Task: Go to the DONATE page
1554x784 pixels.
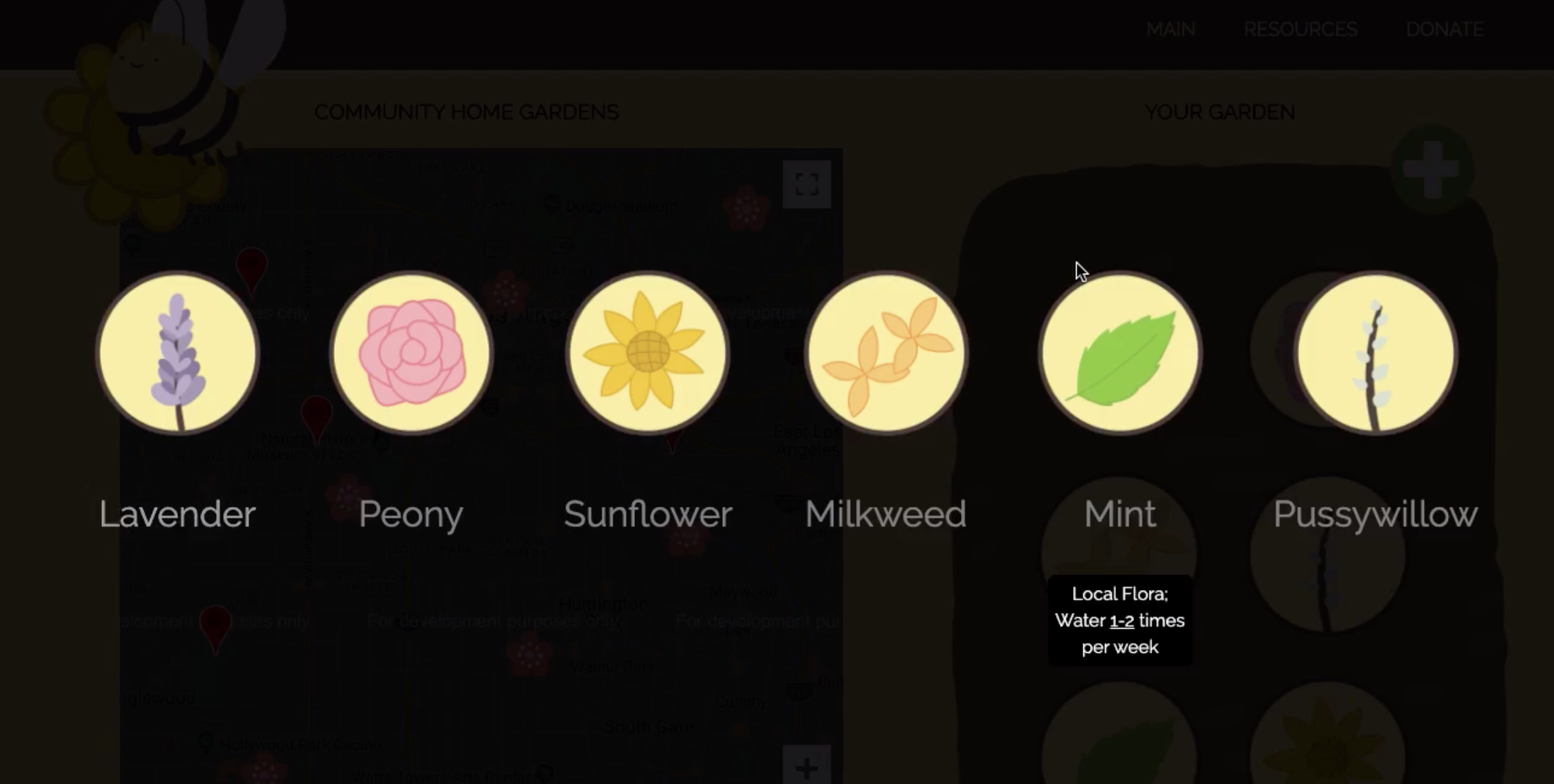Action: [1444, 29]
